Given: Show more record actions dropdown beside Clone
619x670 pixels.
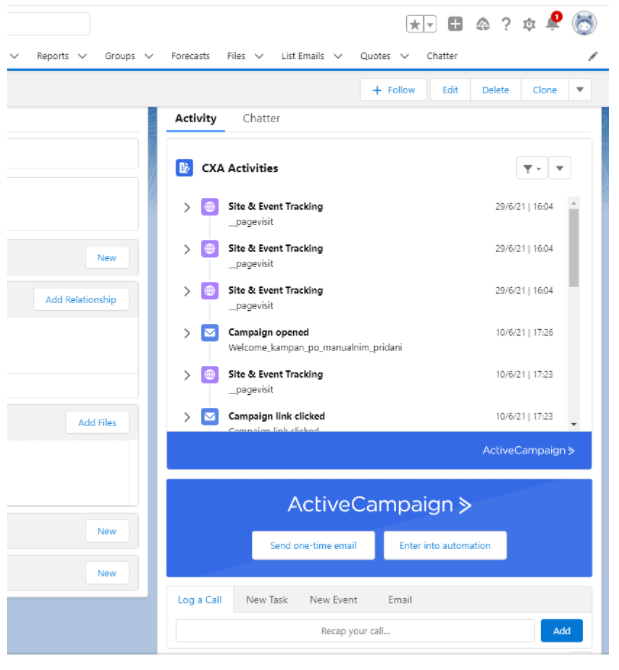Looking at the screenshot, I should tap(579, 90).
